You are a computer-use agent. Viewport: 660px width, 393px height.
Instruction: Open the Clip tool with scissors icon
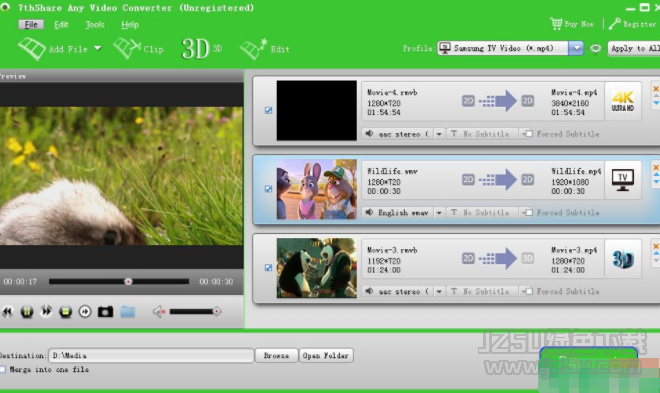click(x=138, y=49)
